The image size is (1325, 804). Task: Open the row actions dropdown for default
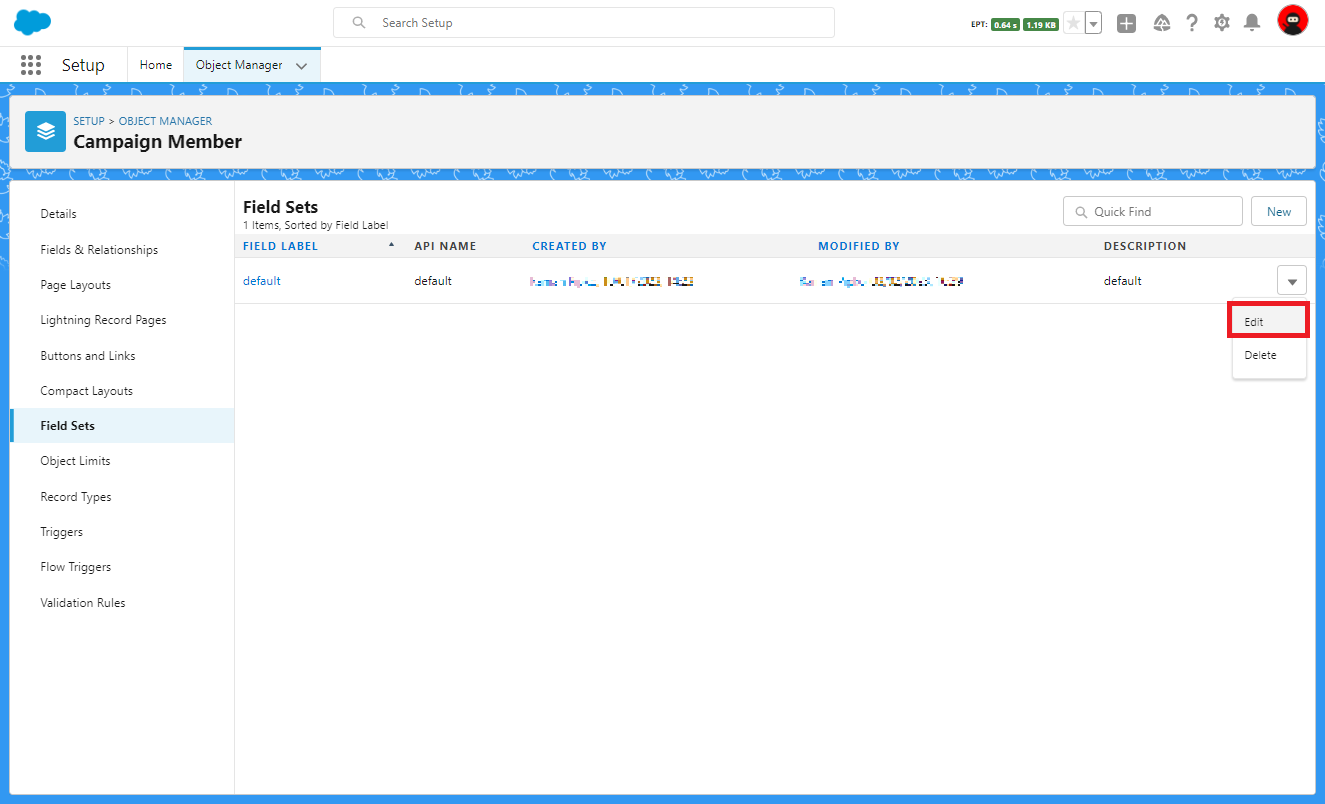pos(1292,280)
